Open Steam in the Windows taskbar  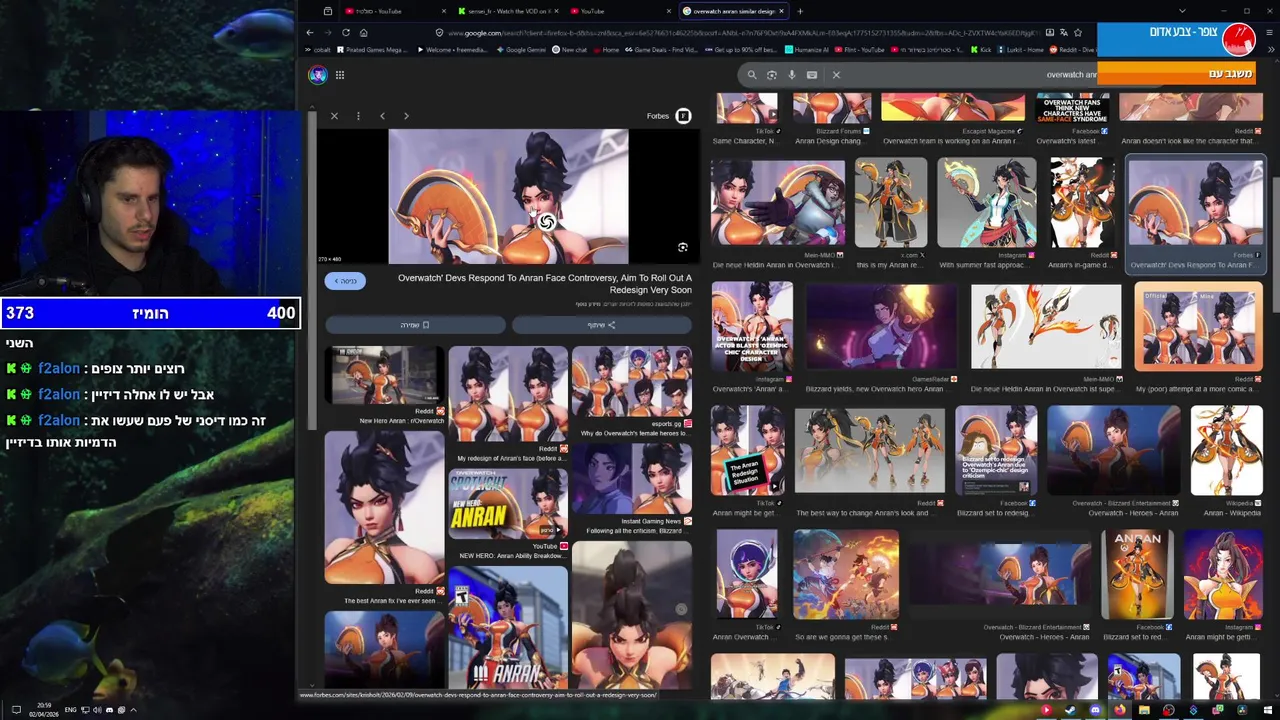(1070, 710)
